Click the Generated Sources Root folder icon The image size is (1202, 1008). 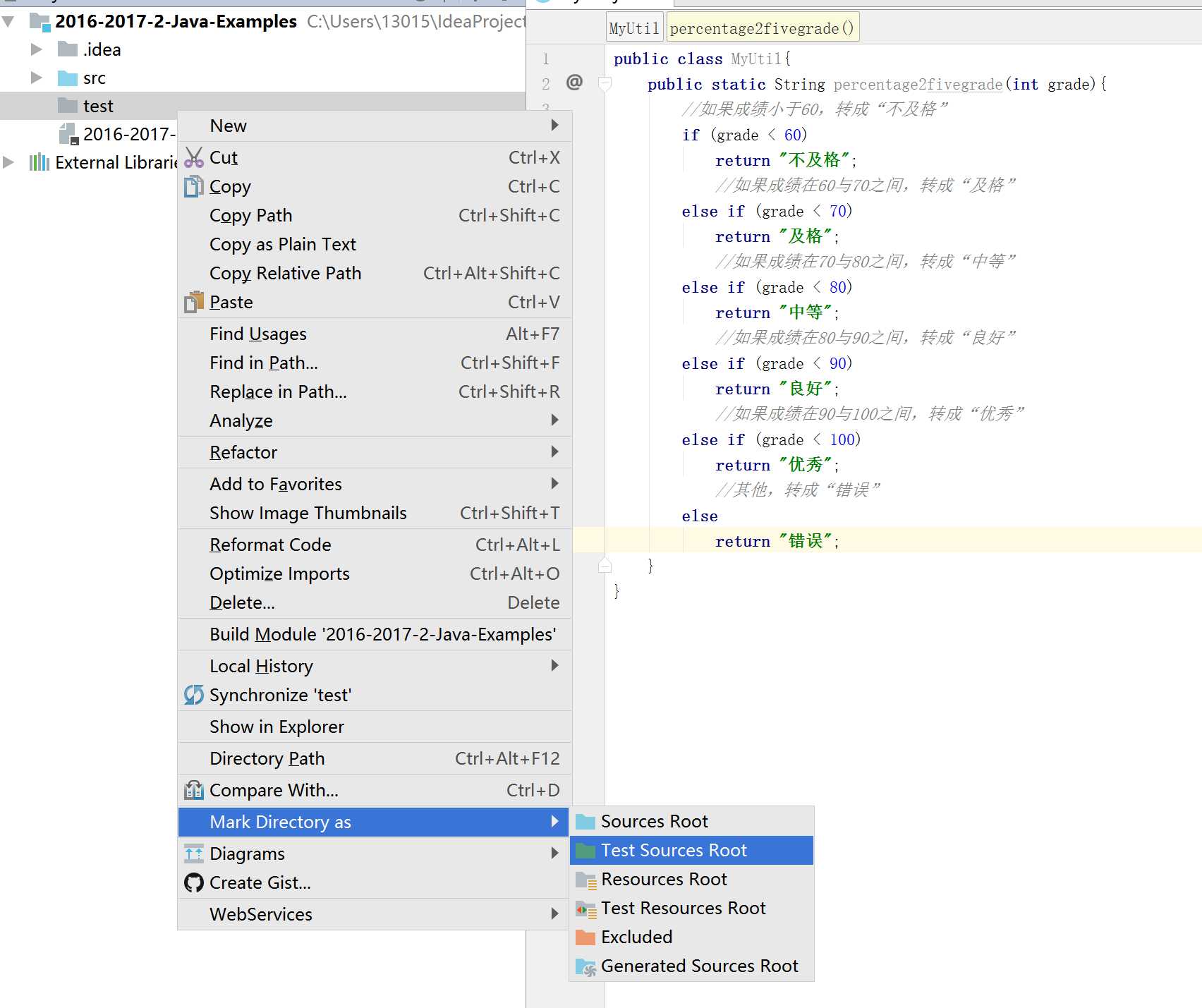[x=585, y=966]
